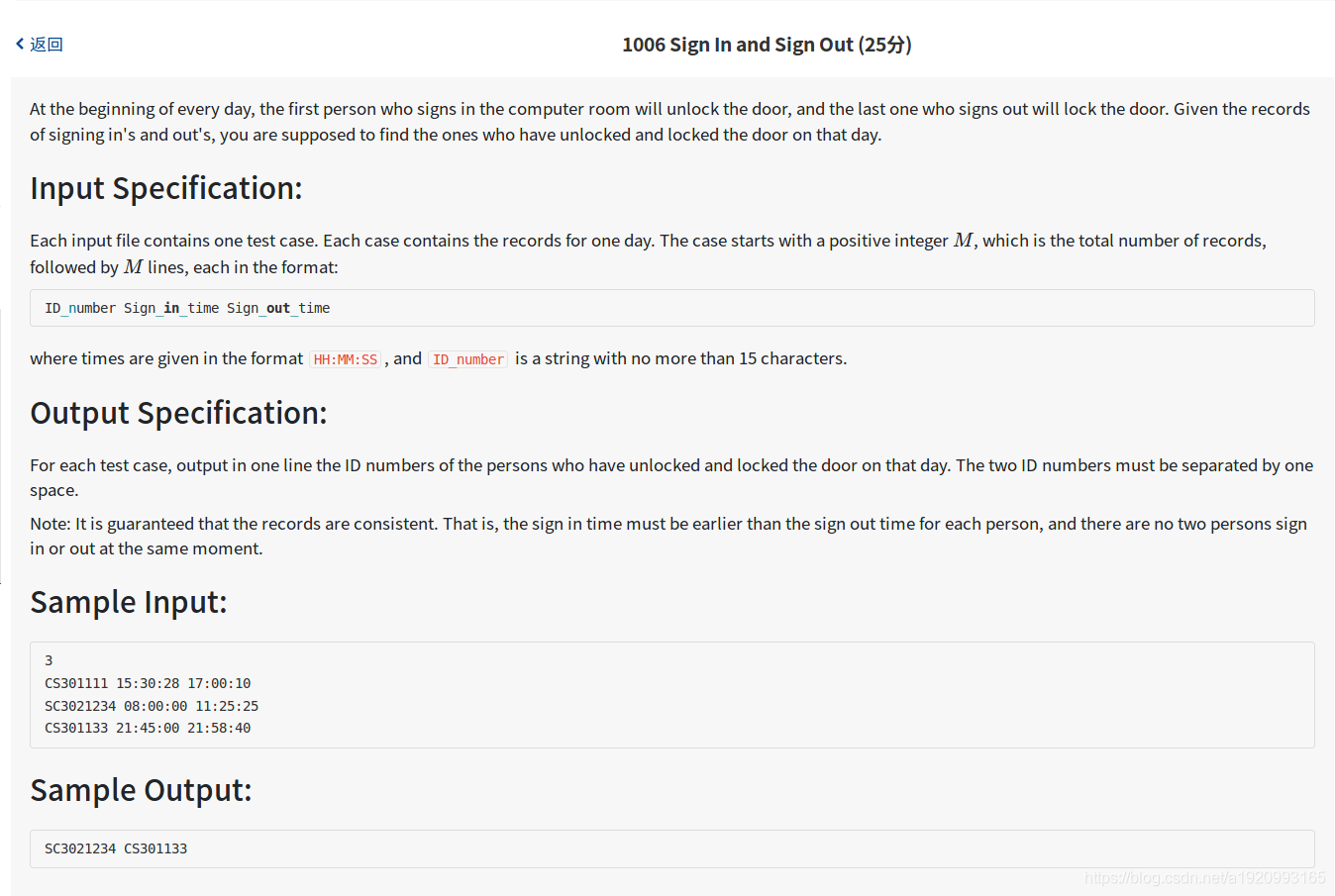Image resolution: width=1335 pixels, height=896 pixels.
Task: Click sample line 'CS301111 15:30:28 17:00:10'
Action: [148, 683]
